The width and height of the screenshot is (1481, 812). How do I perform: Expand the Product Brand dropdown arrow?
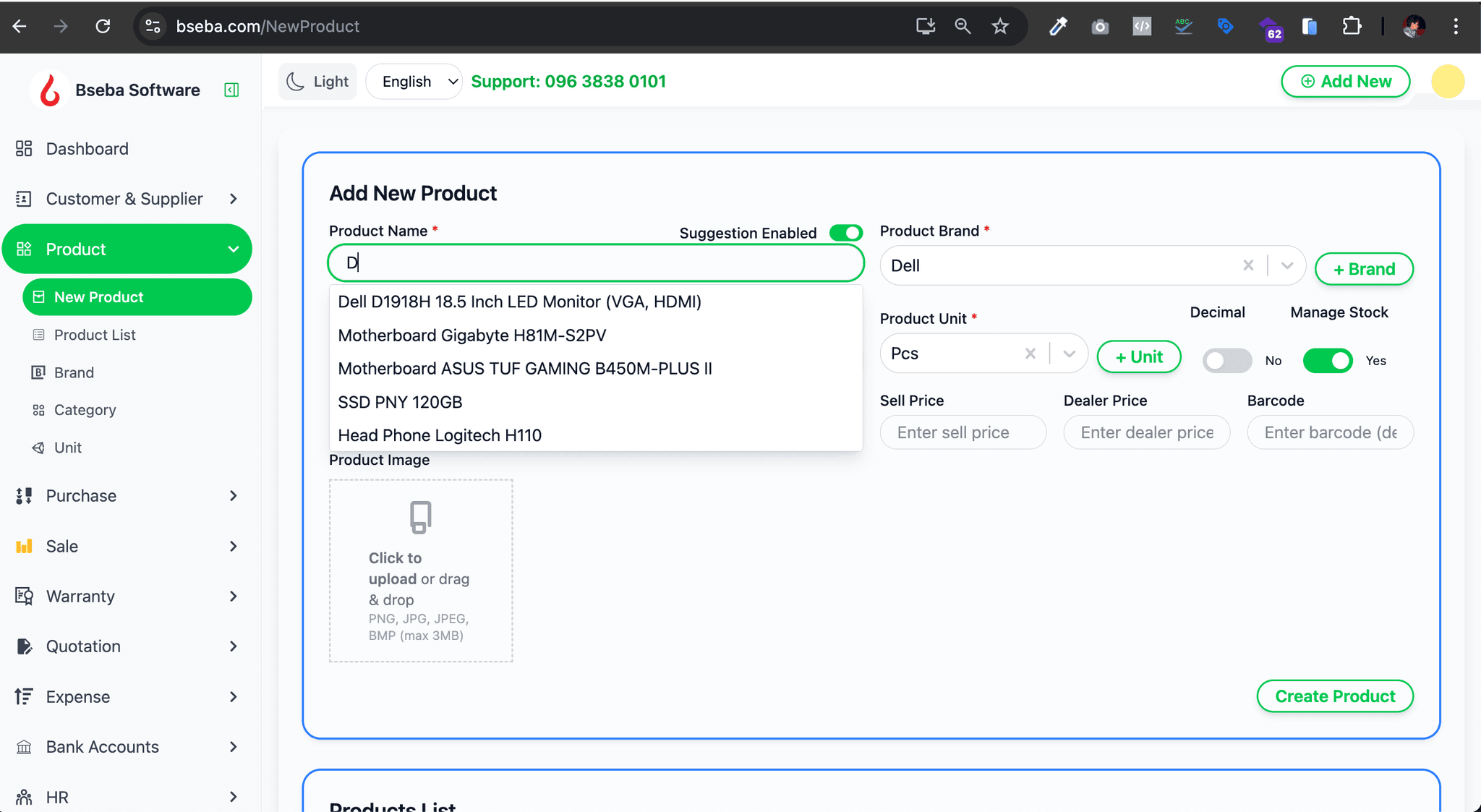click(1287, 265)
